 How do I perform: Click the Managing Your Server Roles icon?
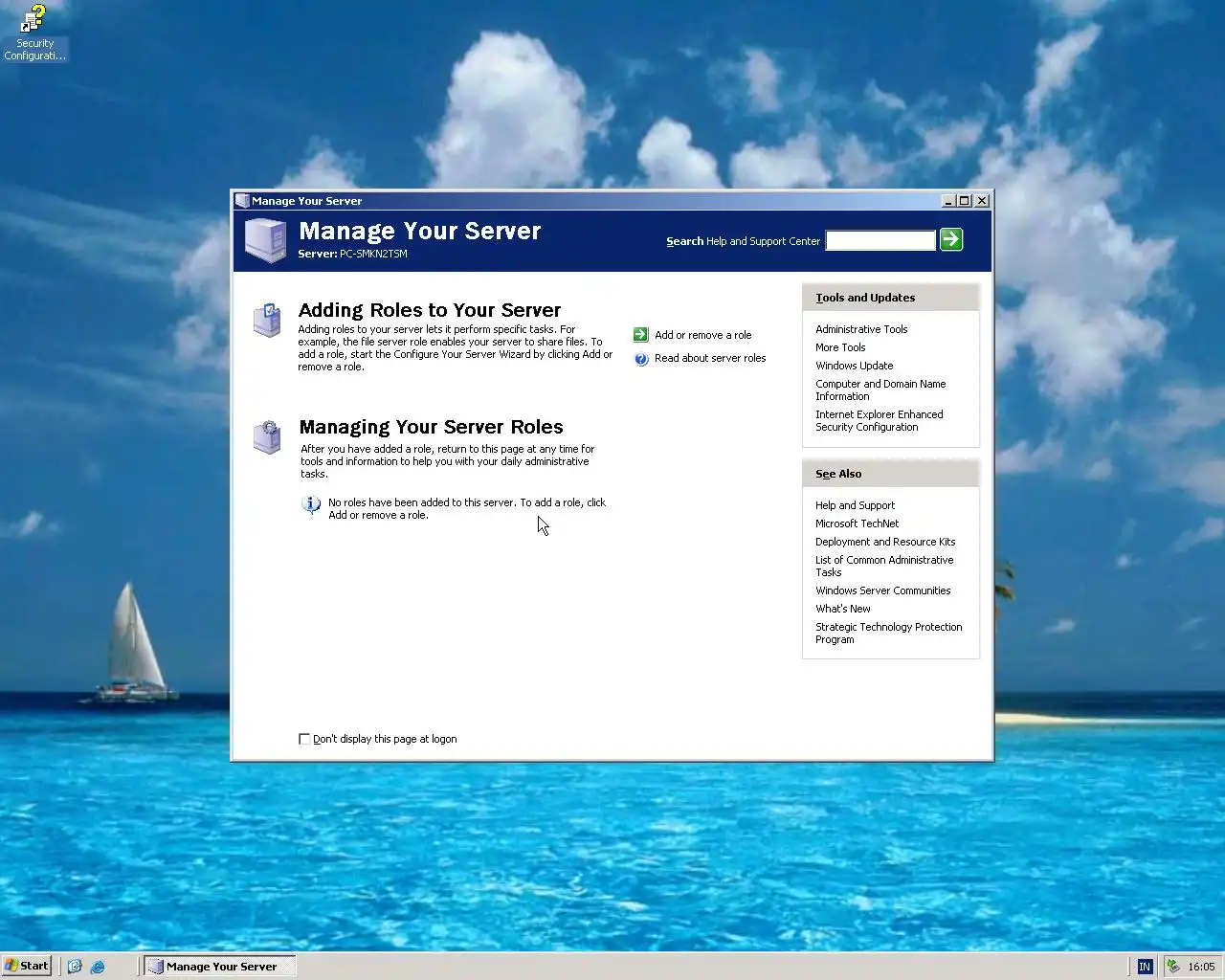[x=267, y=436]
